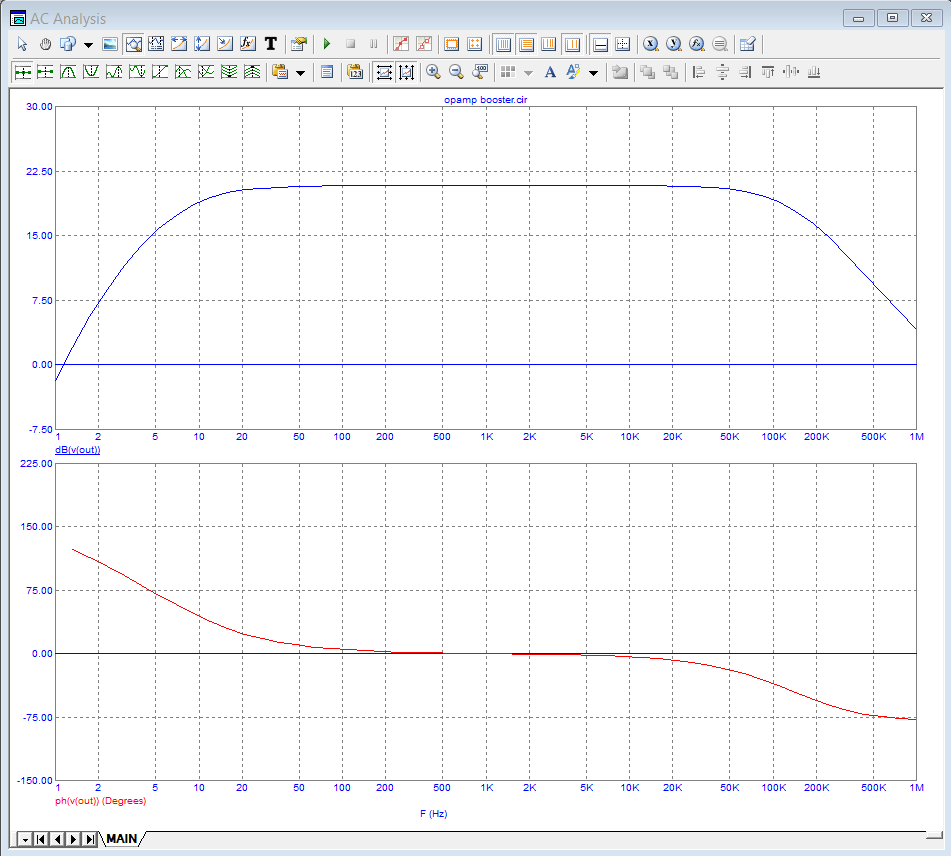This screenshot has width=951, height=856.
Task: Select the vertical tag arrow tool
Action: 202,44
